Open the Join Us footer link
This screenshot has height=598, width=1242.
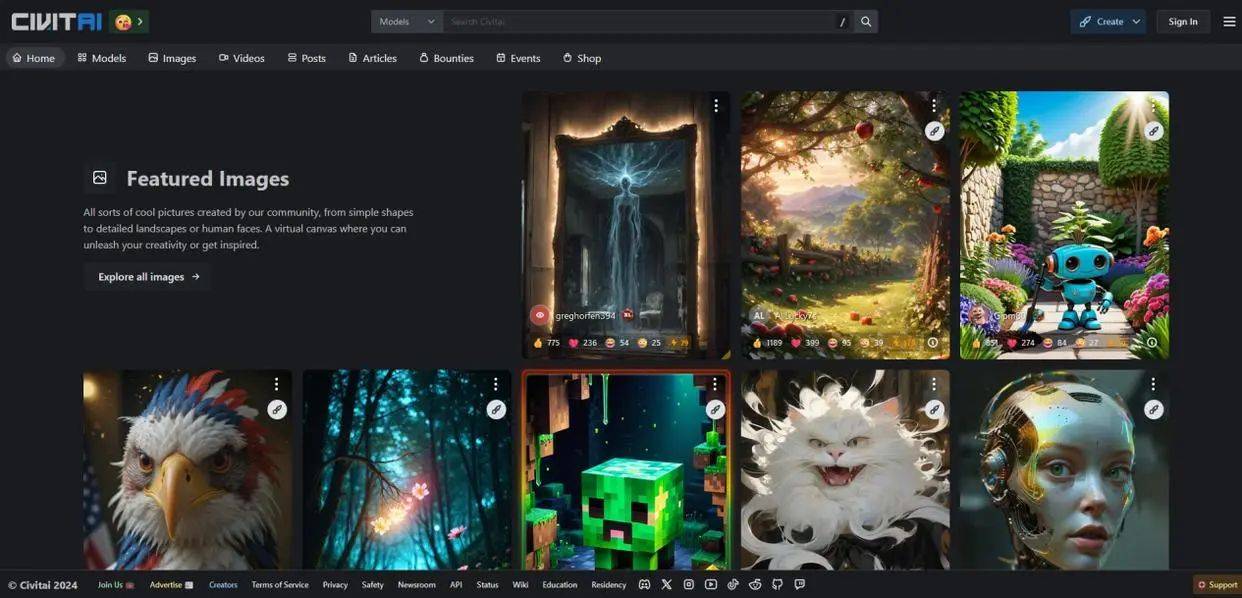(x=116, y=585)
